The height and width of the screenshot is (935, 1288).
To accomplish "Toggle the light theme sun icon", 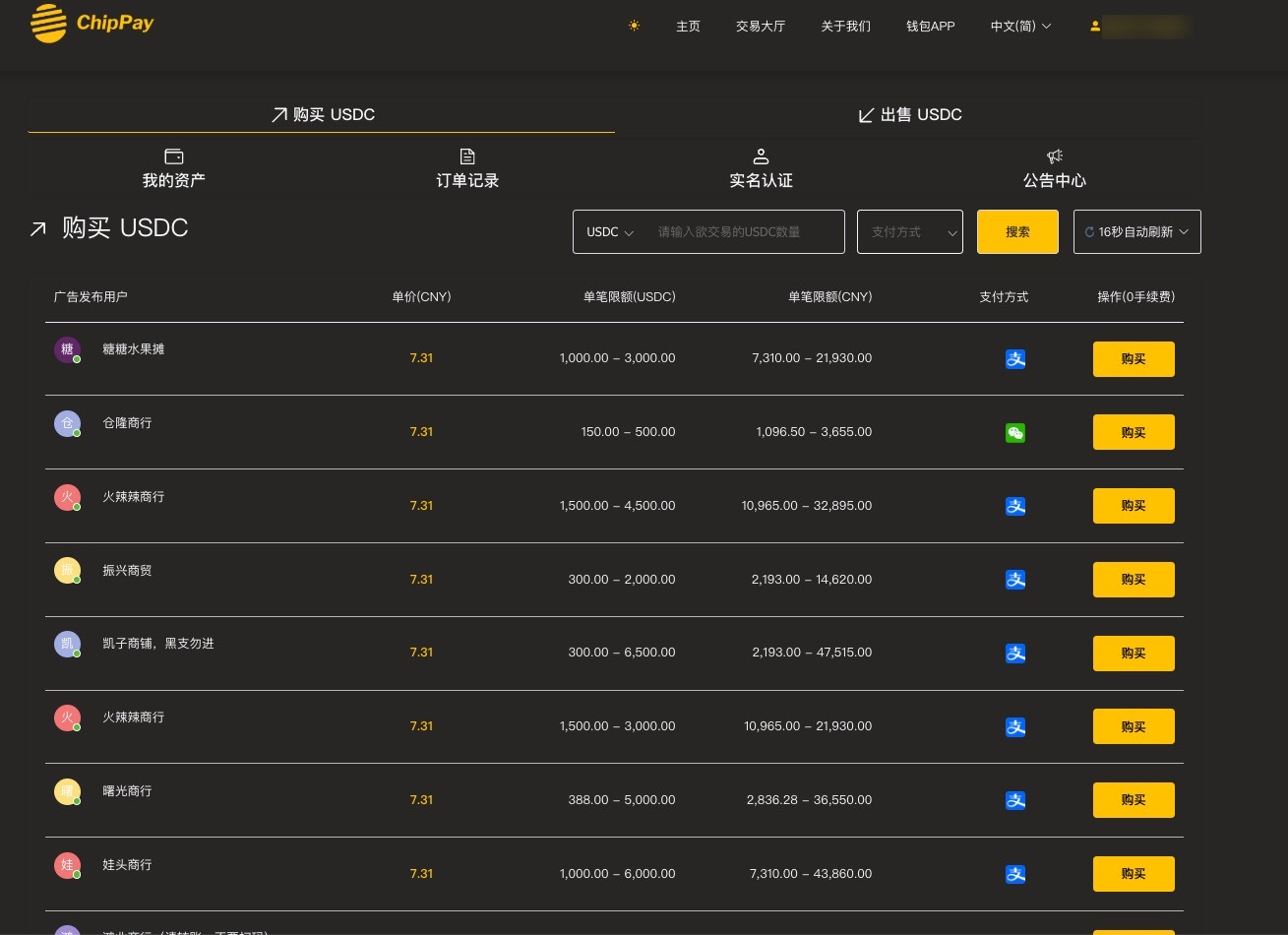I will (634, 26).
